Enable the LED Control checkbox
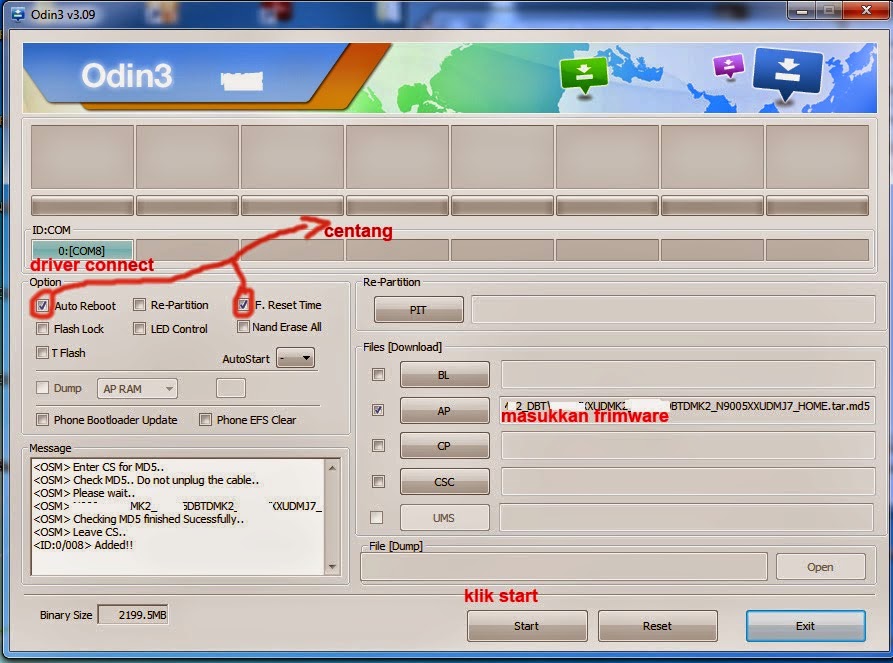 click(x=139, y=328)
